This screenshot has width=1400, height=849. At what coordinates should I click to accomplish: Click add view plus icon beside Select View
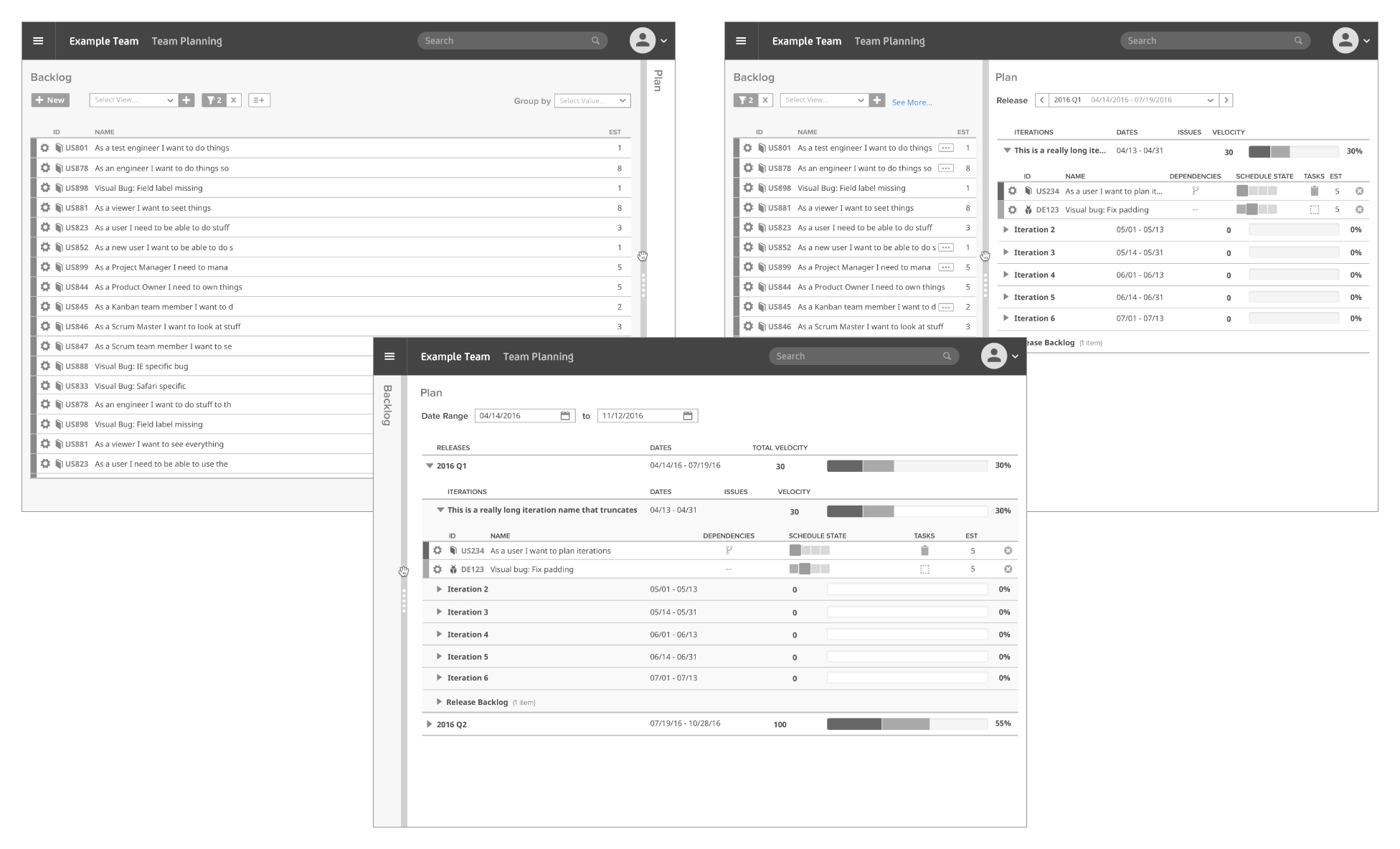tap(186, 100)
